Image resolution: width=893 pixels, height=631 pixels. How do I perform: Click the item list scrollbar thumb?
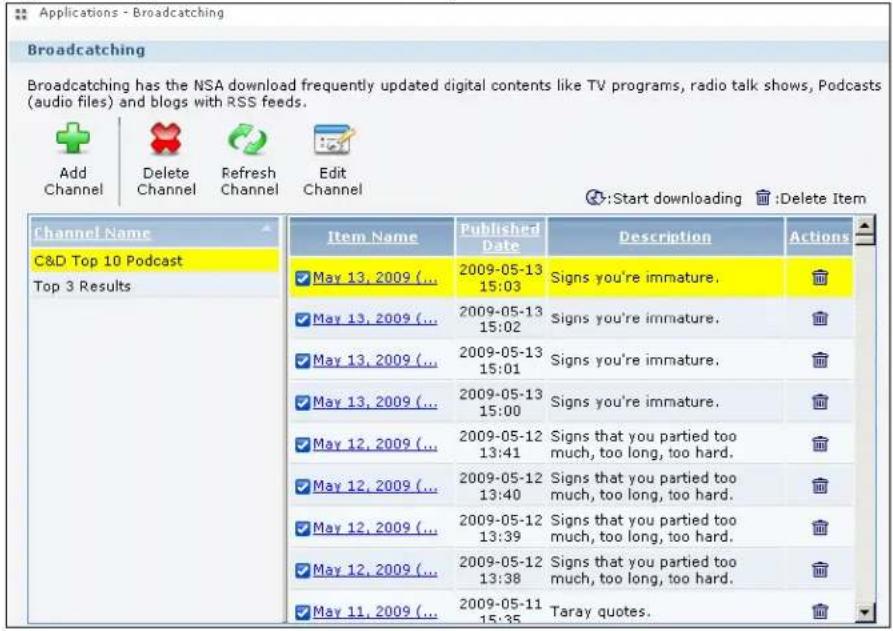[x=865, y=239]
